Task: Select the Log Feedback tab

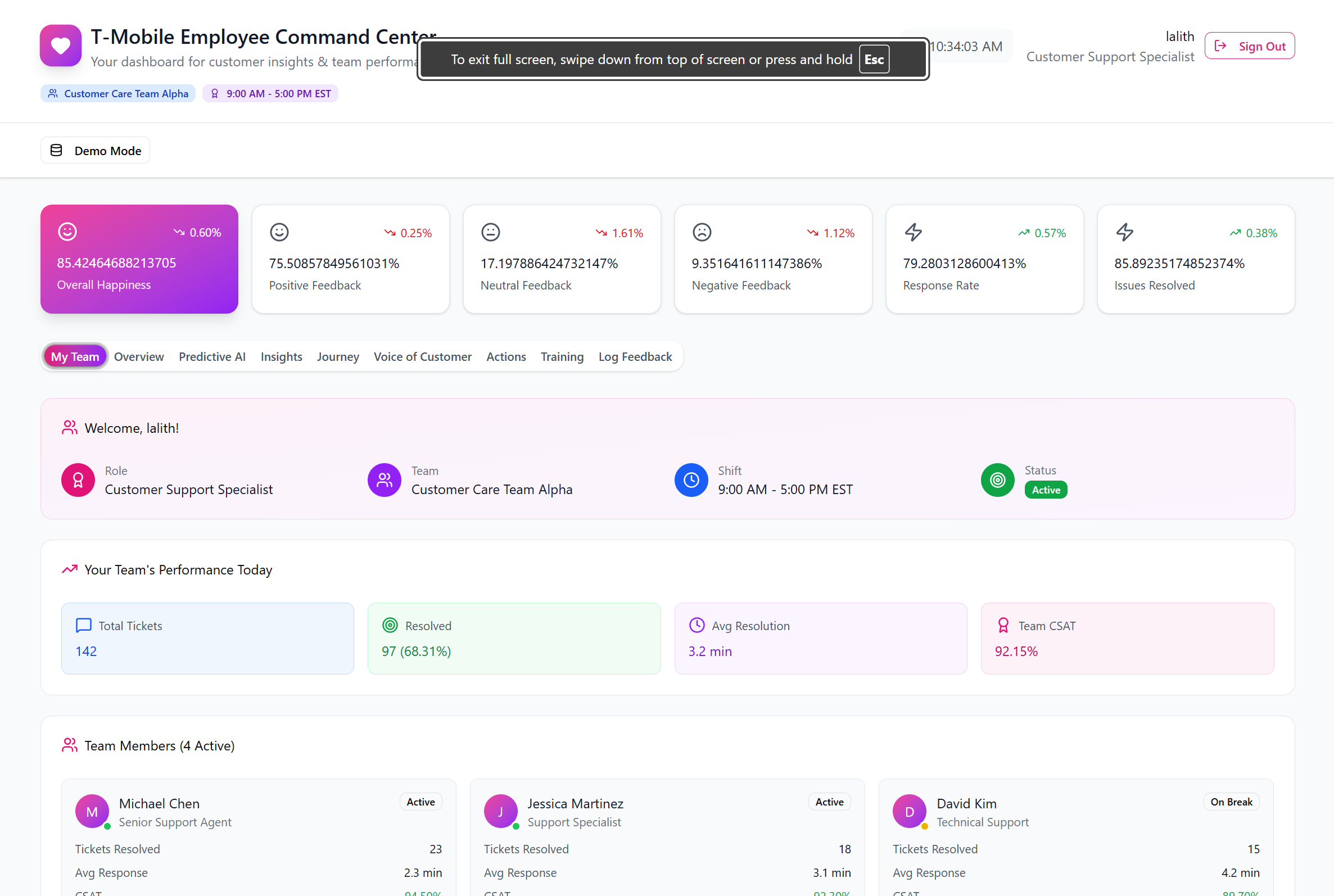Action: point(635,356)
